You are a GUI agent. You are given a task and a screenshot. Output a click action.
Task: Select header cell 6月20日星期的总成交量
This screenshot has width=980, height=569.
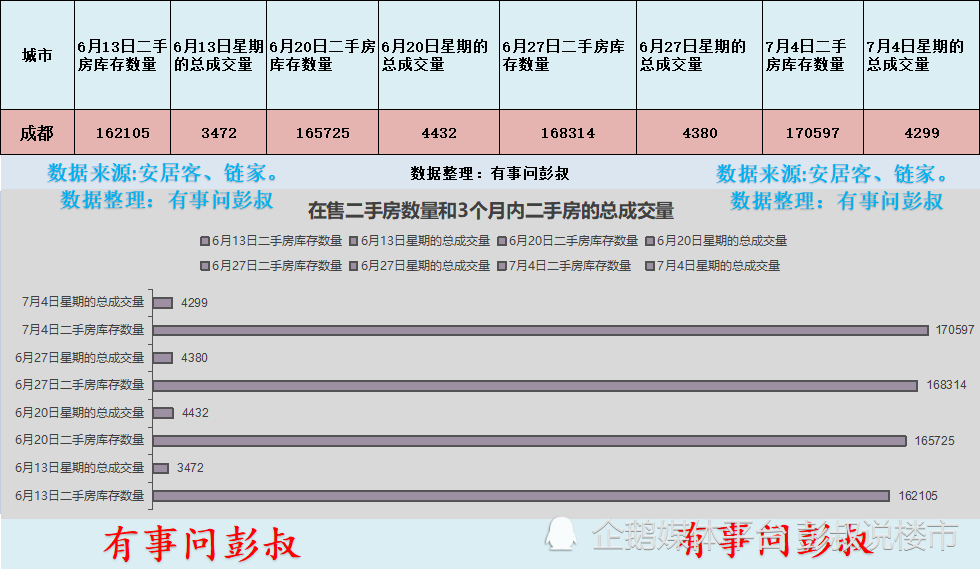click(439, 55)
